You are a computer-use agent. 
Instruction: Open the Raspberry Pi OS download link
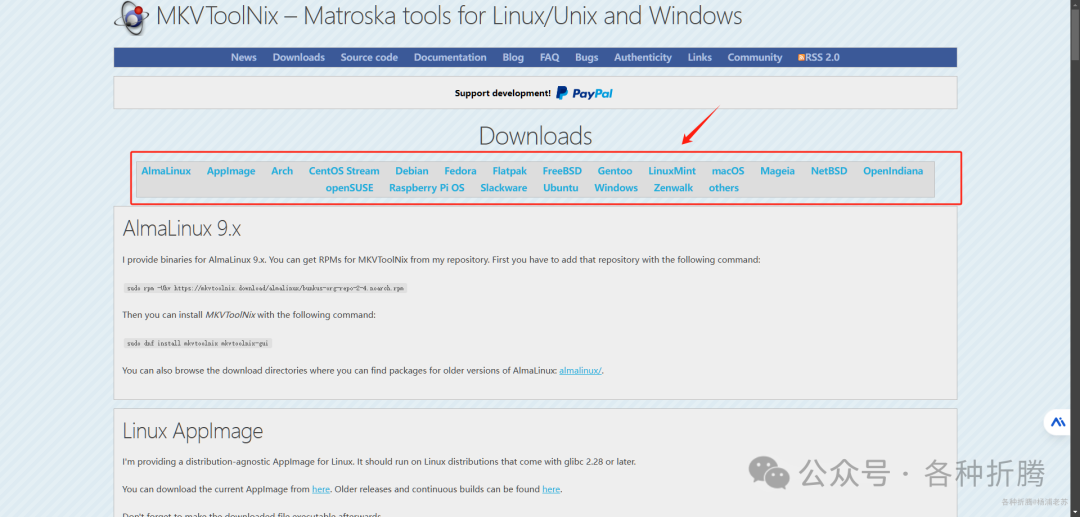pyautogui.click(x=427, y=187)
